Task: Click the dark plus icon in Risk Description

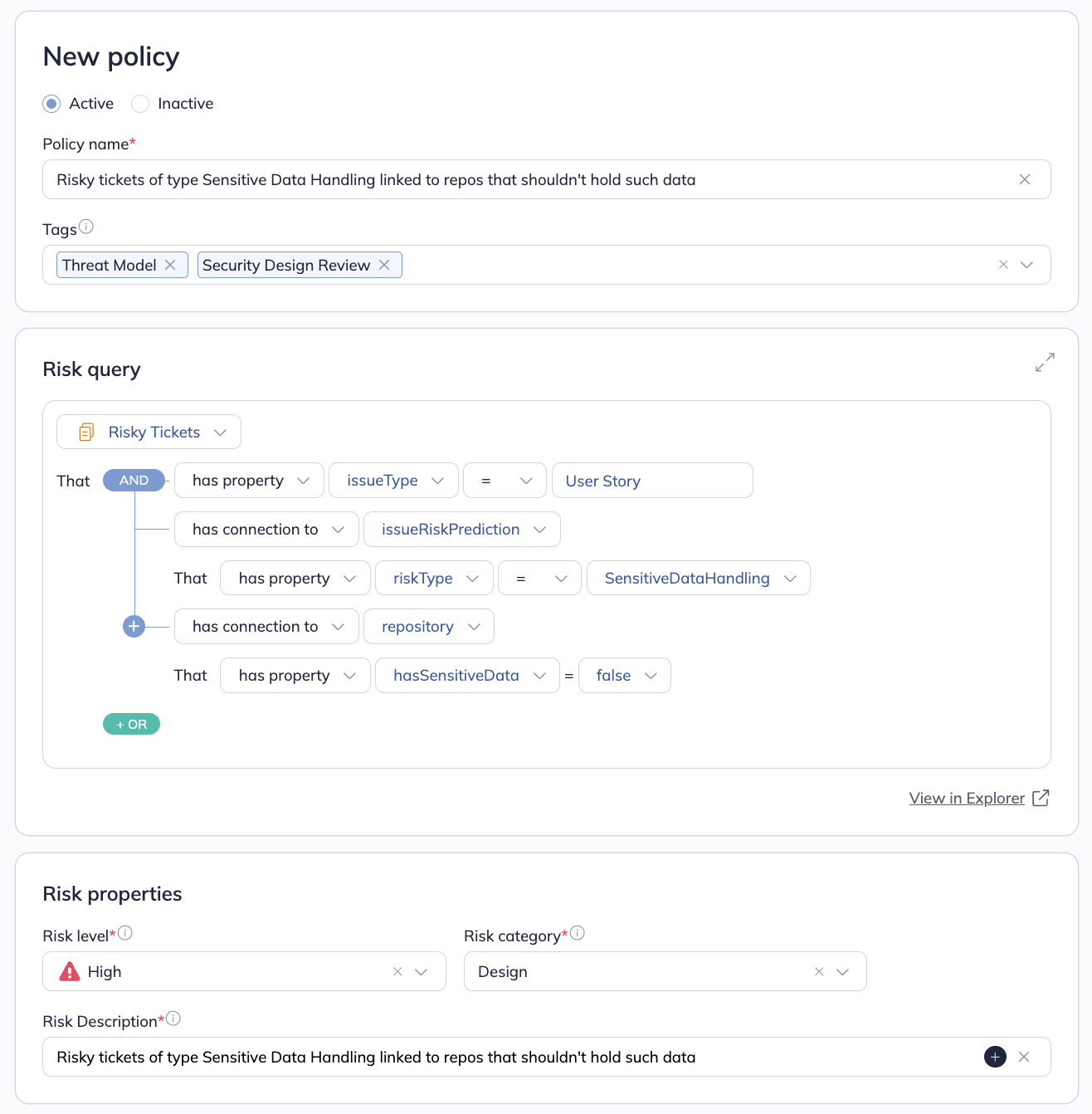Action: pos(995,1057)
